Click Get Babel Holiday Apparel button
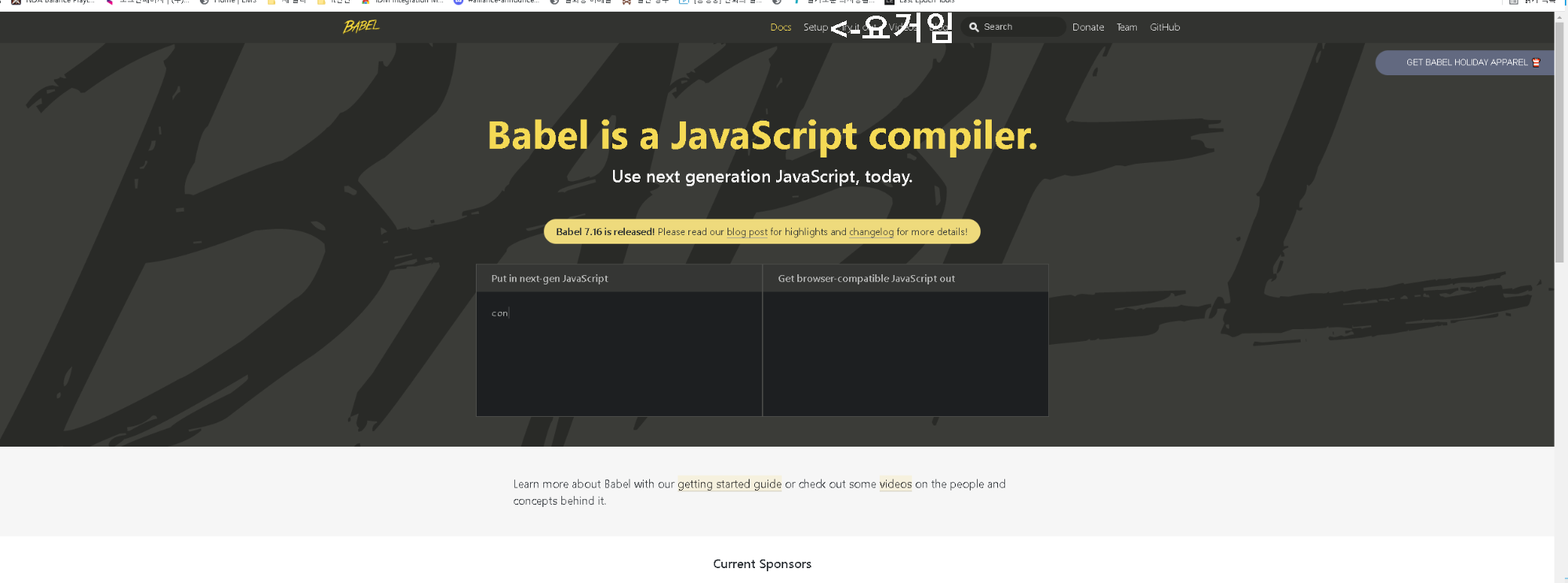The image size is (1568, 583). (x=1465, y=63)
